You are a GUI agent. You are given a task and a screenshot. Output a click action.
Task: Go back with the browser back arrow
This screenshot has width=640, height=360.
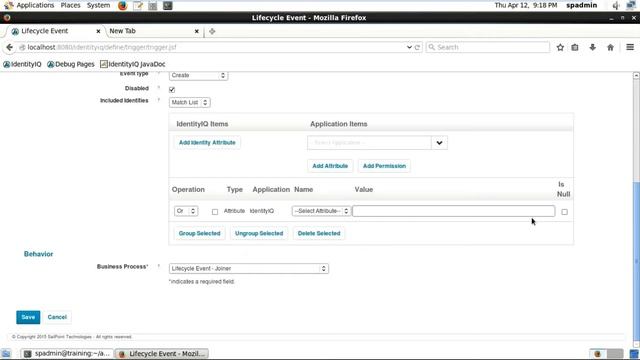coord(9,47)
